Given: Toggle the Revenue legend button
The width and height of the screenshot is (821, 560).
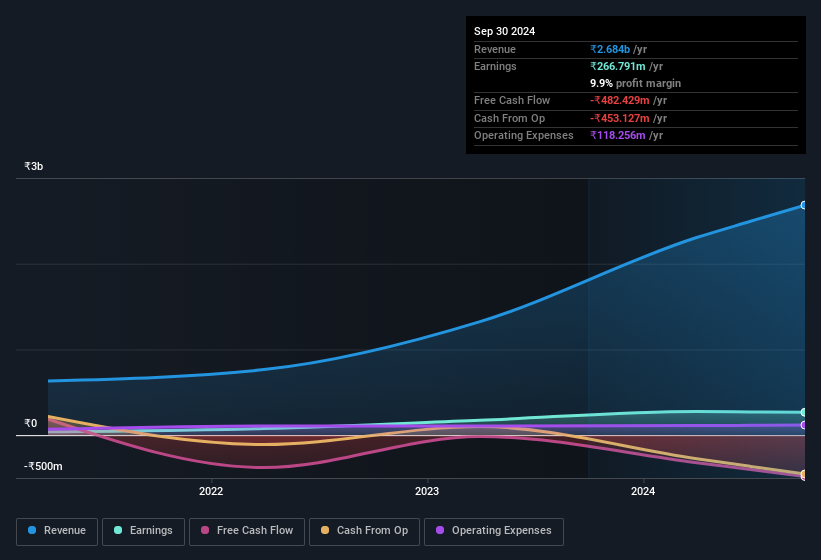Looking at the screenshot, I should point(57,531).
